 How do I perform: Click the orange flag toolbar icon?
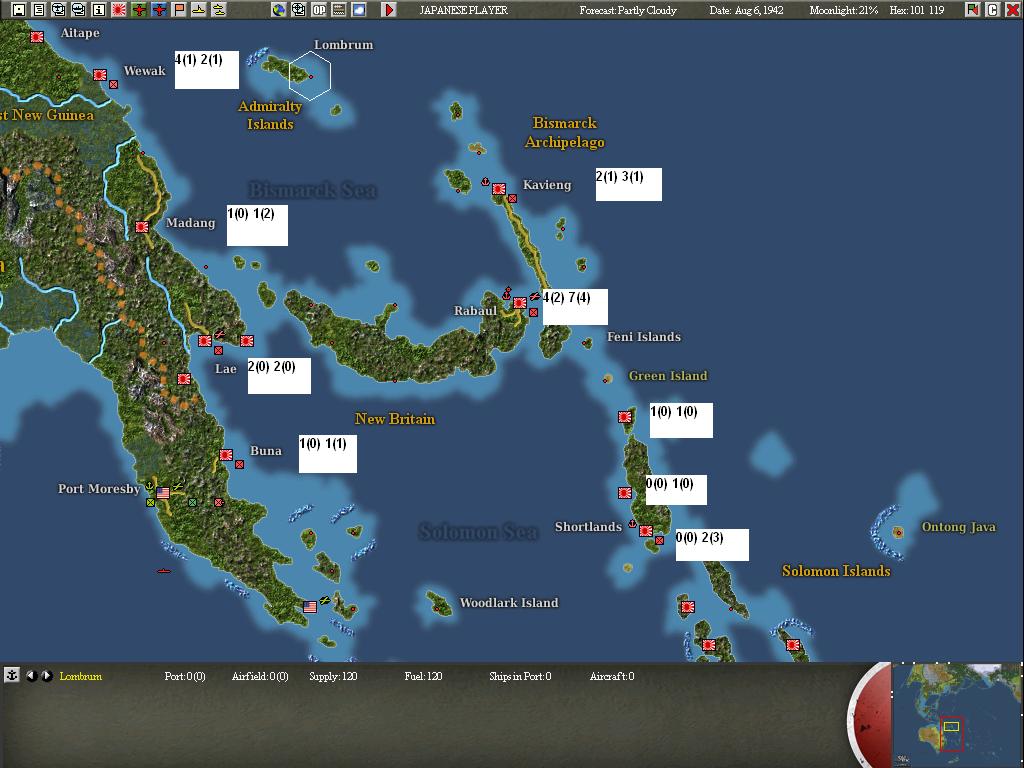[179, 10]
